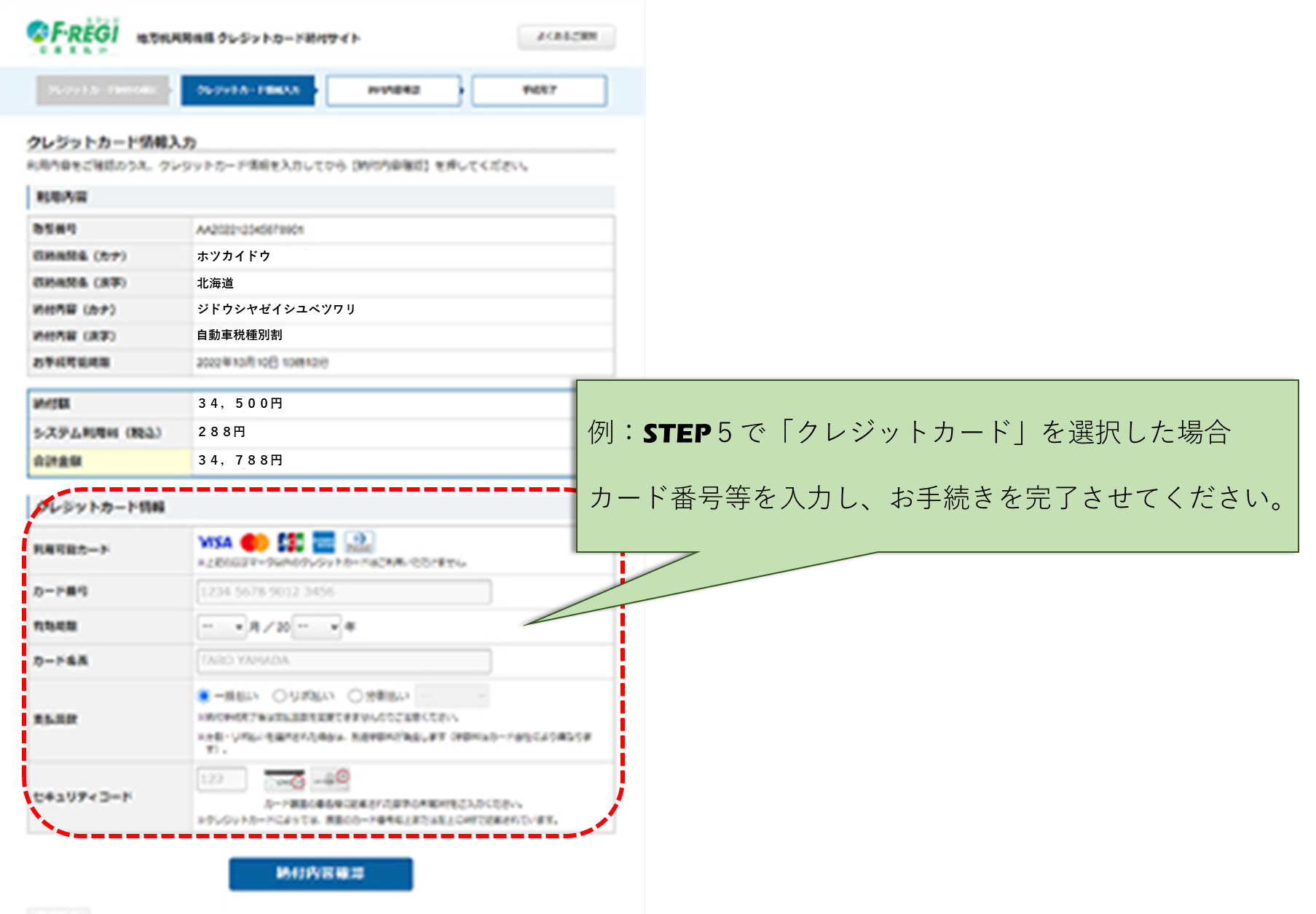
Task: Click the JCB card logo
Action: (x=291, y=542)
